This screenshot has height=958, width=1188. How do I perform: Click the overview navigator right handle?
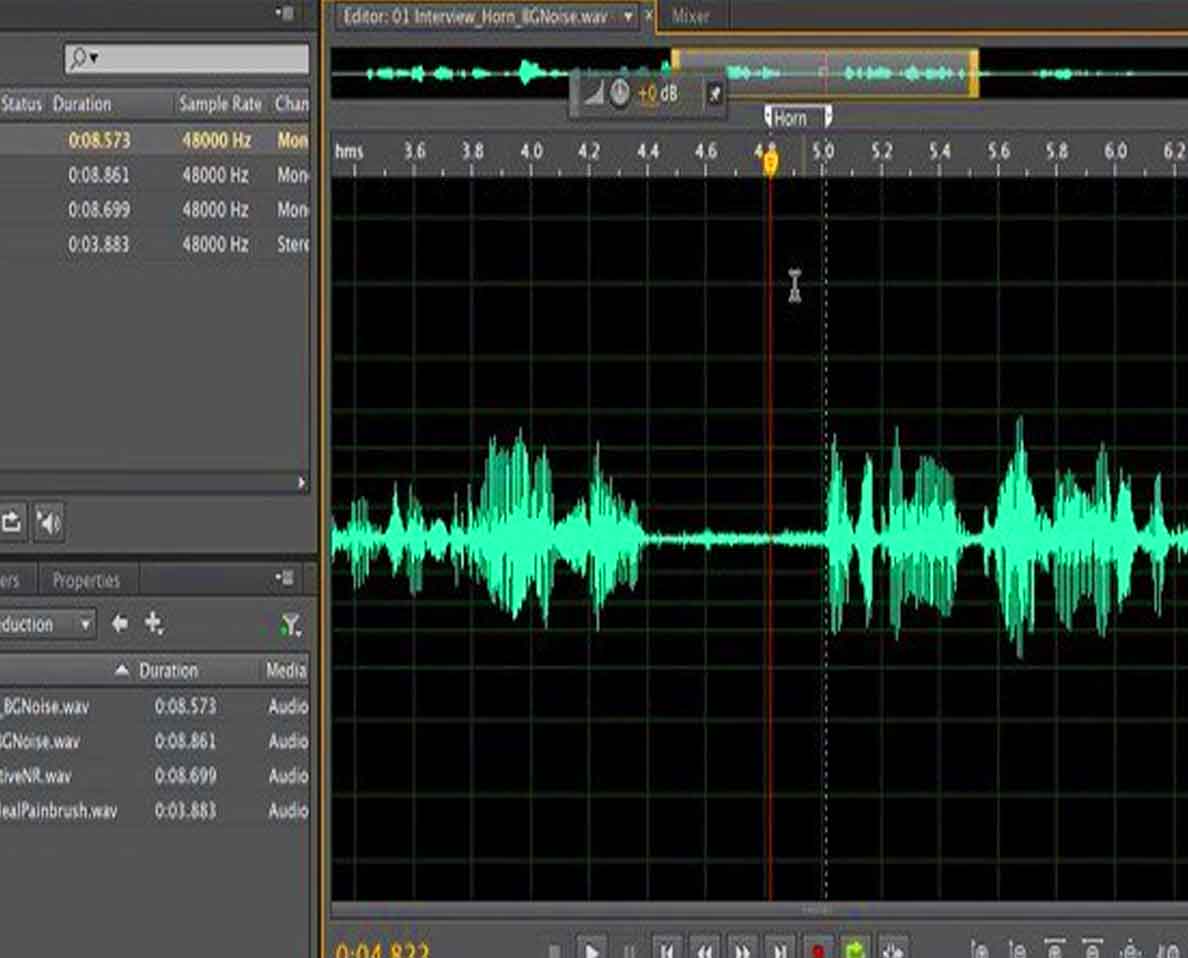(974, 73)
